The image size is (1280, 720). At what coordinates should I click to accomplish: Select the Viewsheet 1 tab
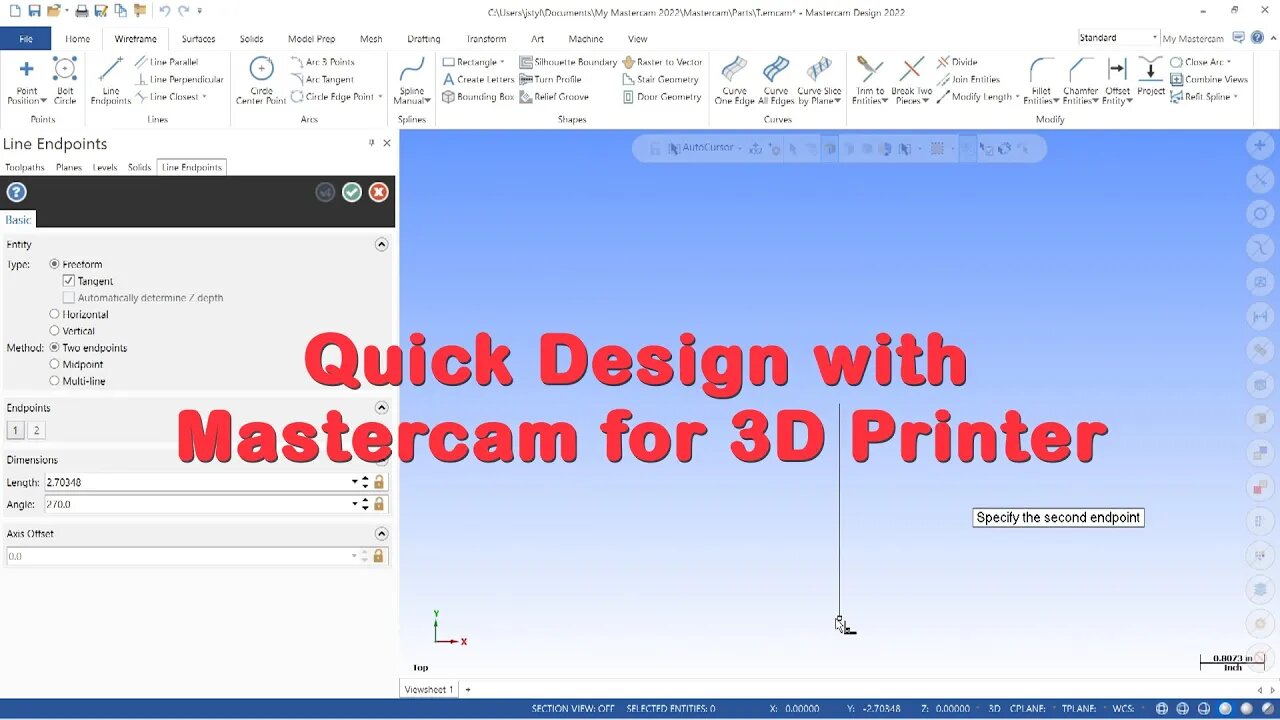click(x=428, y=689)
